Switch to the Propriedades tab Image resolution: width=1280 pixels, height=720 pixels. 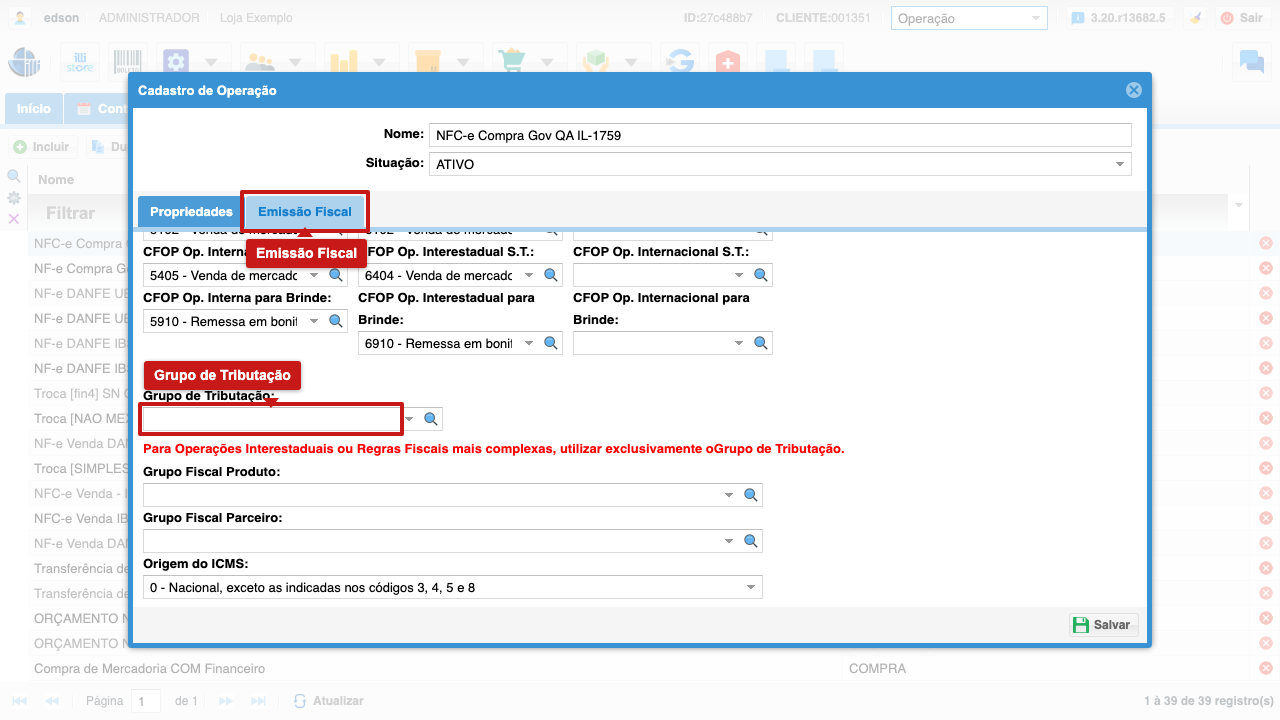tap(191, 212)
